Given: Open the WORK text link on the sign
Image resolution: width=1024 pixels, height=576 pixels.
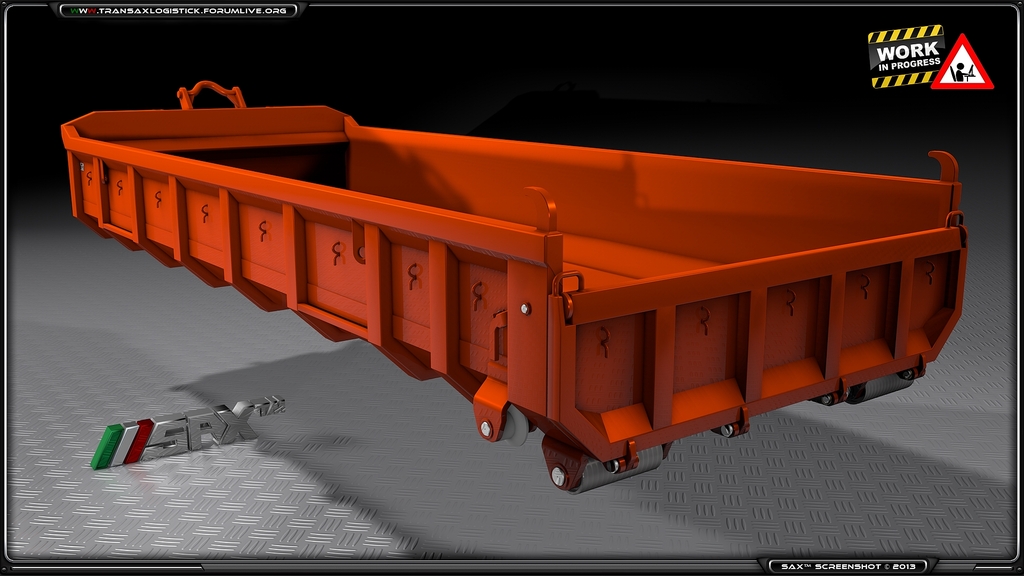Looking at the screenshot, I should [908, 51].
